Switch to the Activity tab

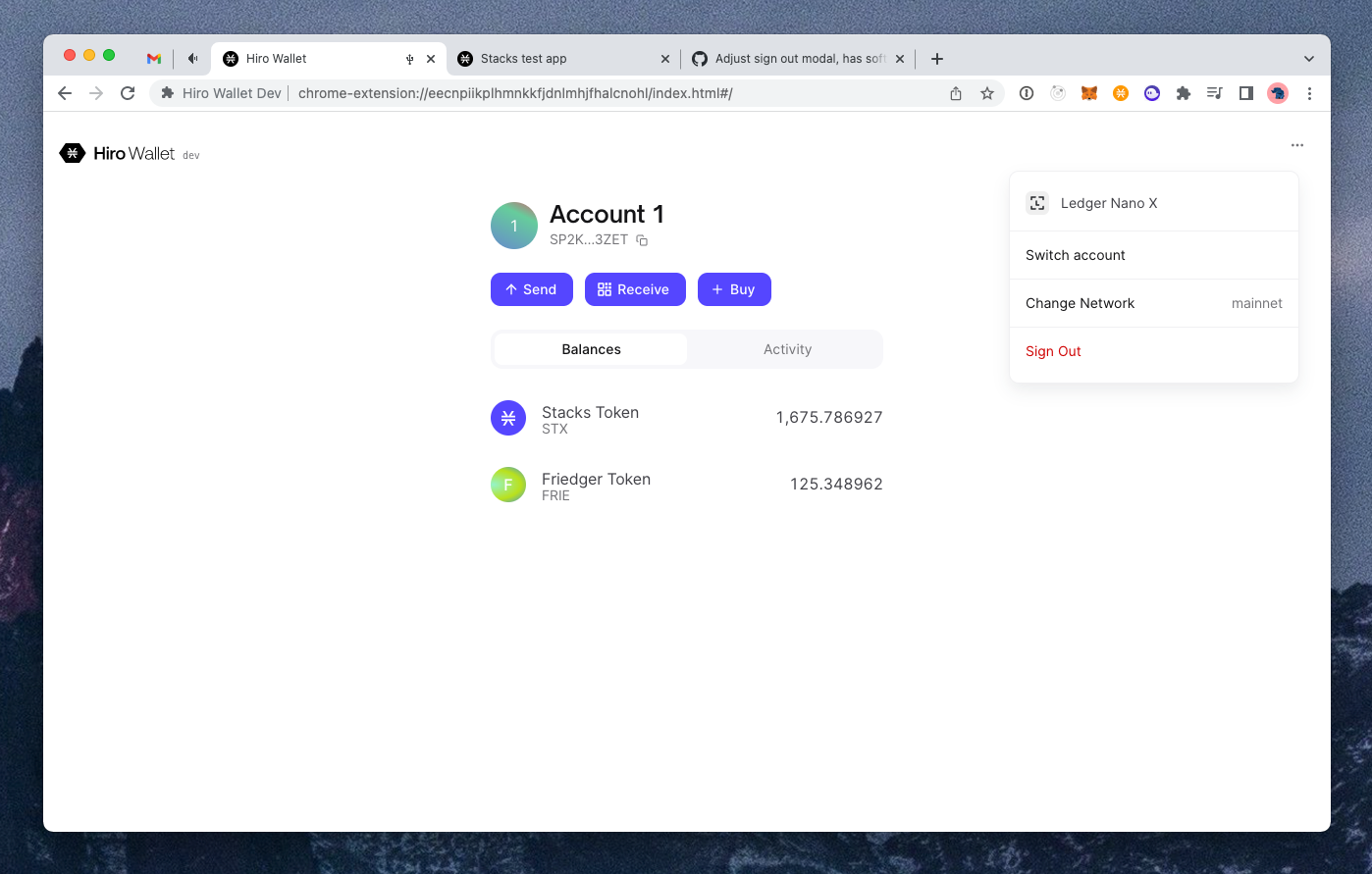[787, 348]
